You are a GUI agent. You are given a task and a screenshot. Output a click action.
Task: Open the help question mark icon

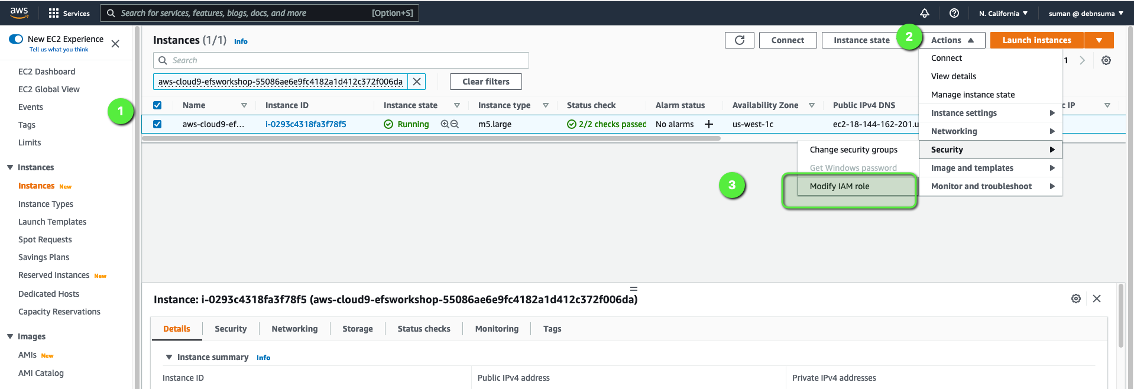coord(953,13)
